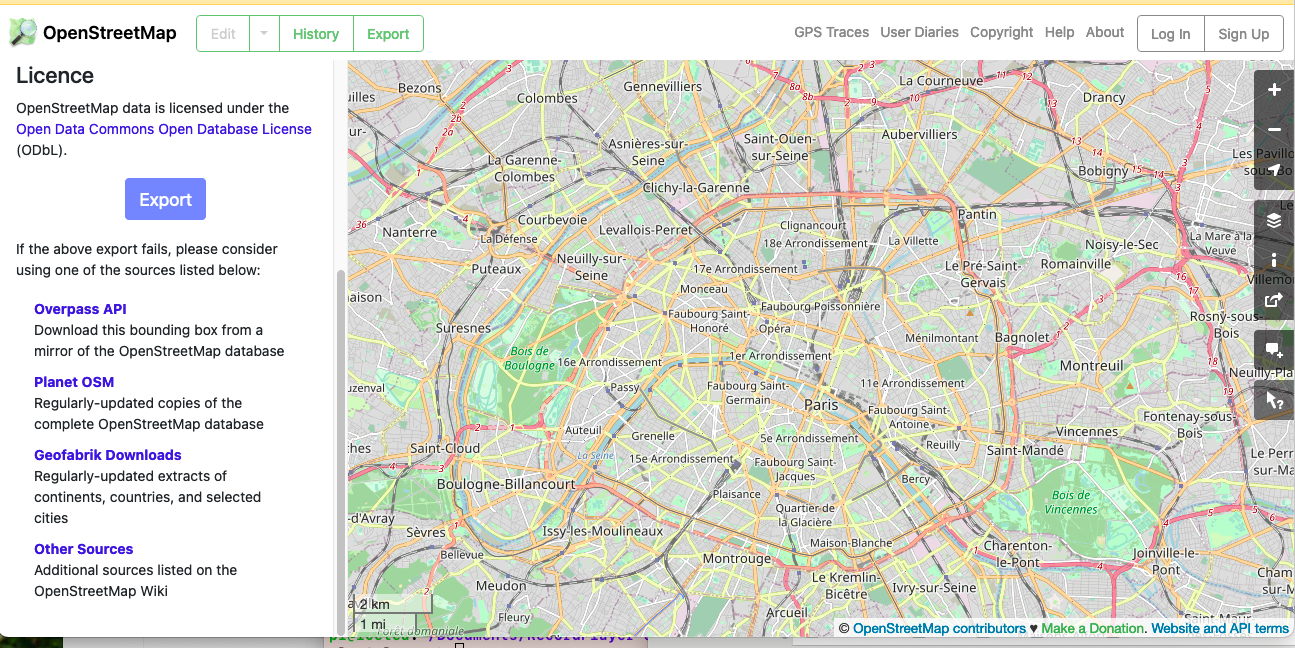Screen dimensions: 1295x648
Task: Open the Open Database License link
Action: pos(163,129)
